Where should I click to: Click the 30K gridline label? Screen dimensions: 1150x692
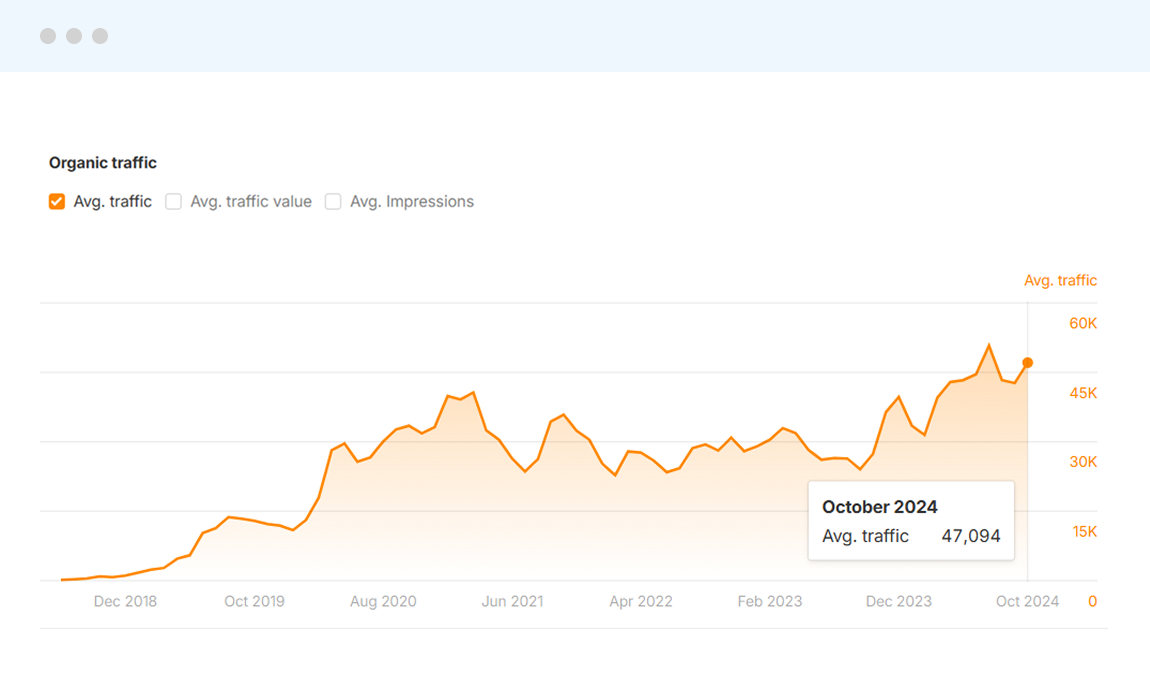pyautogui.click(x=1084, y=462)
